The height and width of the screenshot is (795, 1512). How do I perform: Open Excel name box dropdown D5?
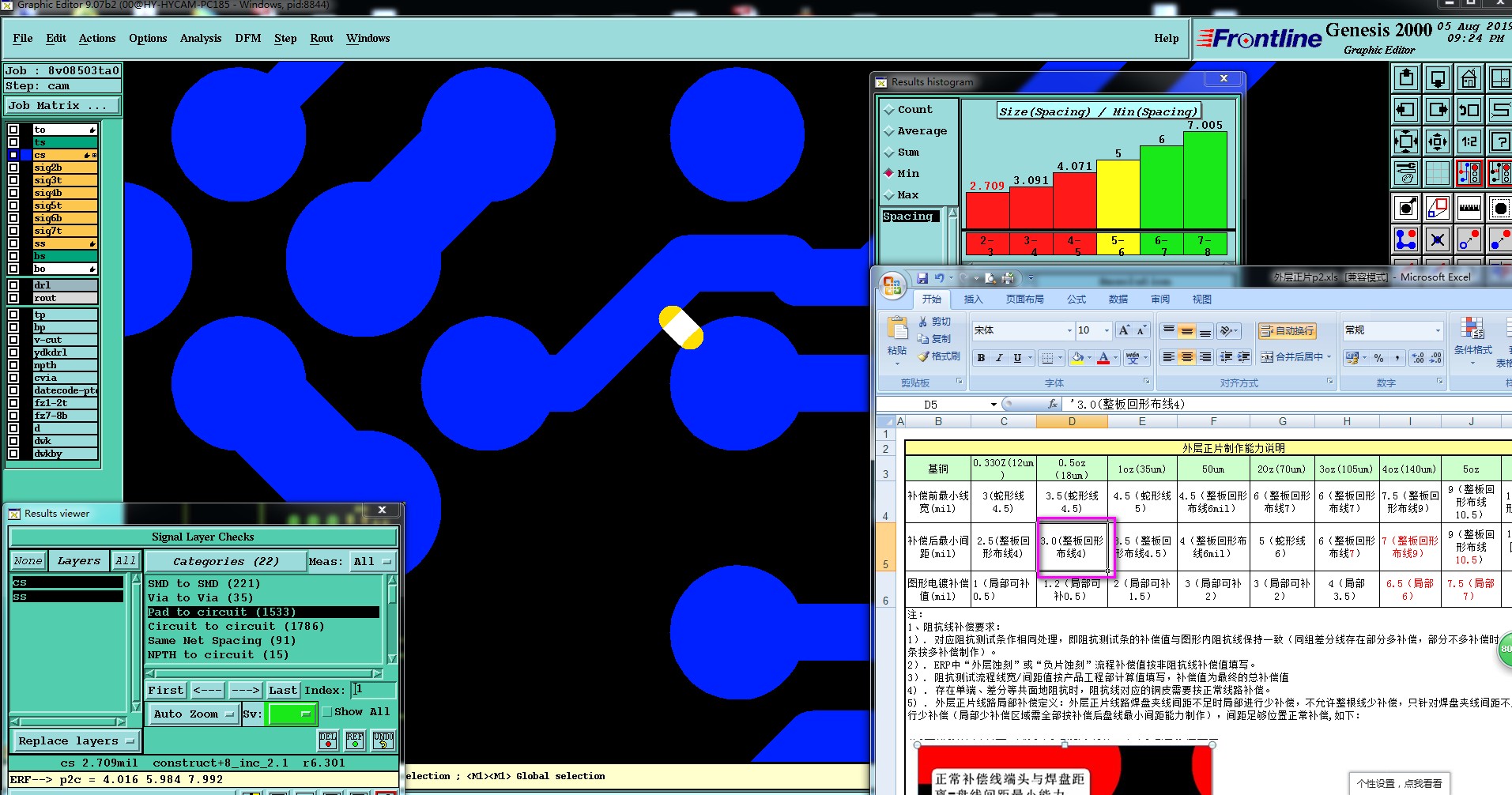(x=994, y=404)
